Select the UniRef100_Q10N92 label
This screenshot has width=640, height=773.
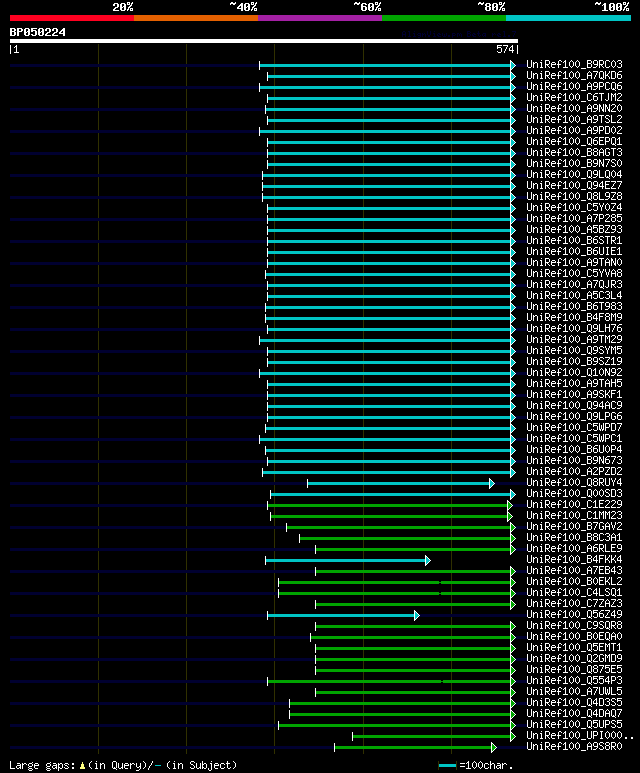tap(574, 373)
